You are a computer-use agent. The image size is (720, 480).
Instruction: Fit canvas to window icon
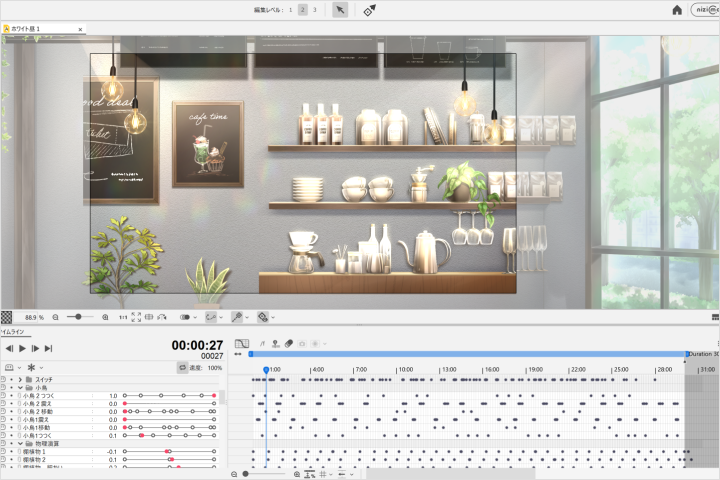(x=136, y=317)
